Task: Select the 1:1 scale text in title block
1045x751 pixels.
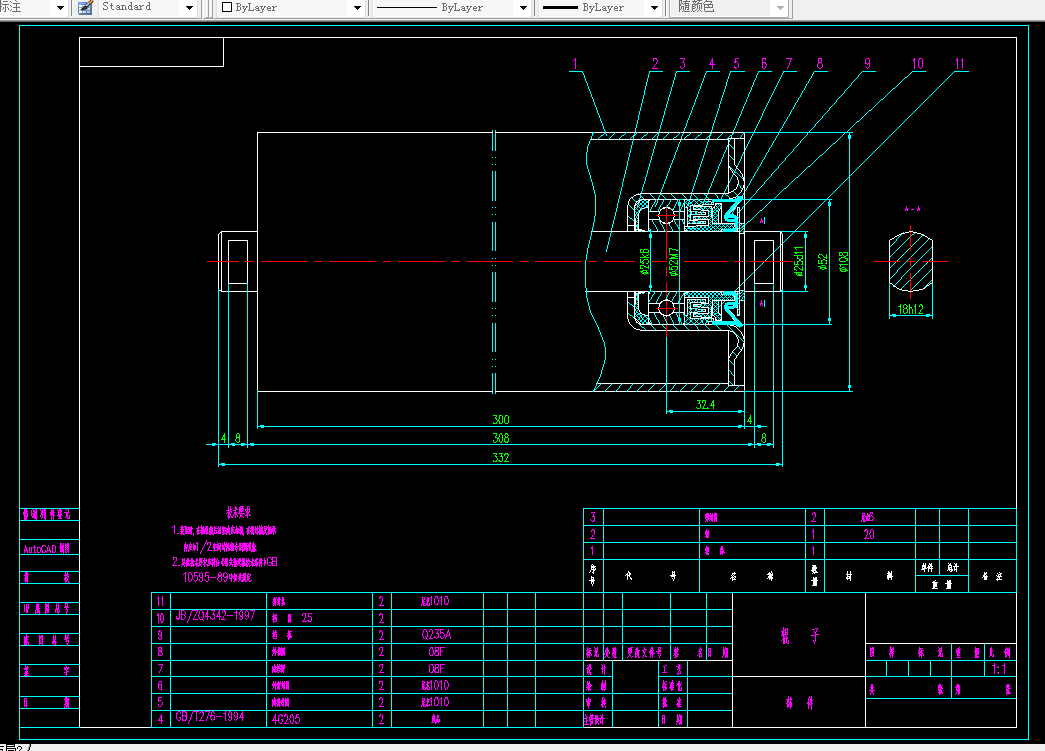Action: pos(998,668)
